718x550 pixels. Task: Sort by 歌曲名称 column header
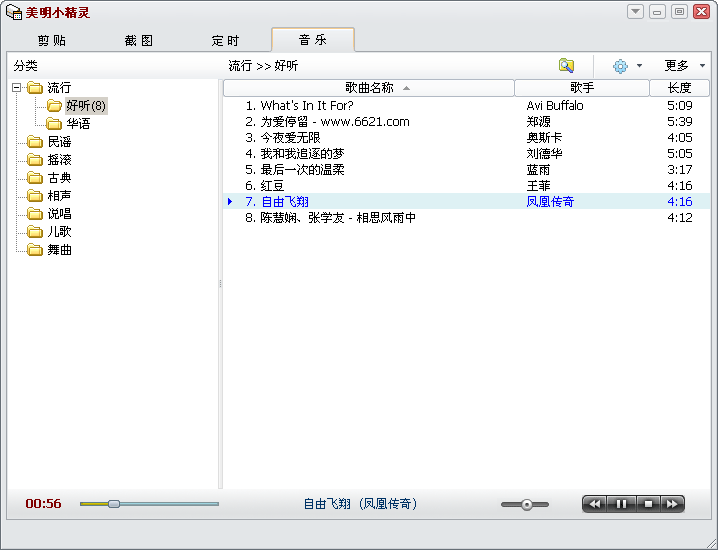click(x=369, y=88)
